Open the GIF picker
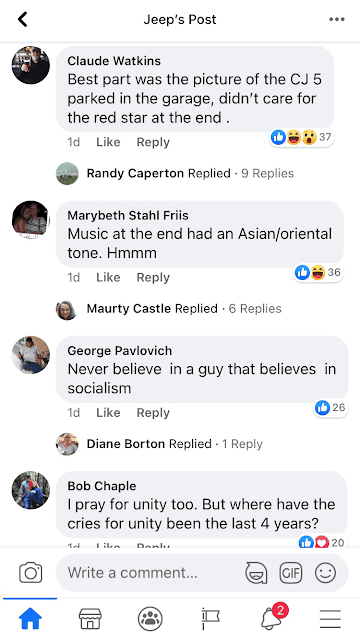 pyautogui.click(x=291, y=573)
